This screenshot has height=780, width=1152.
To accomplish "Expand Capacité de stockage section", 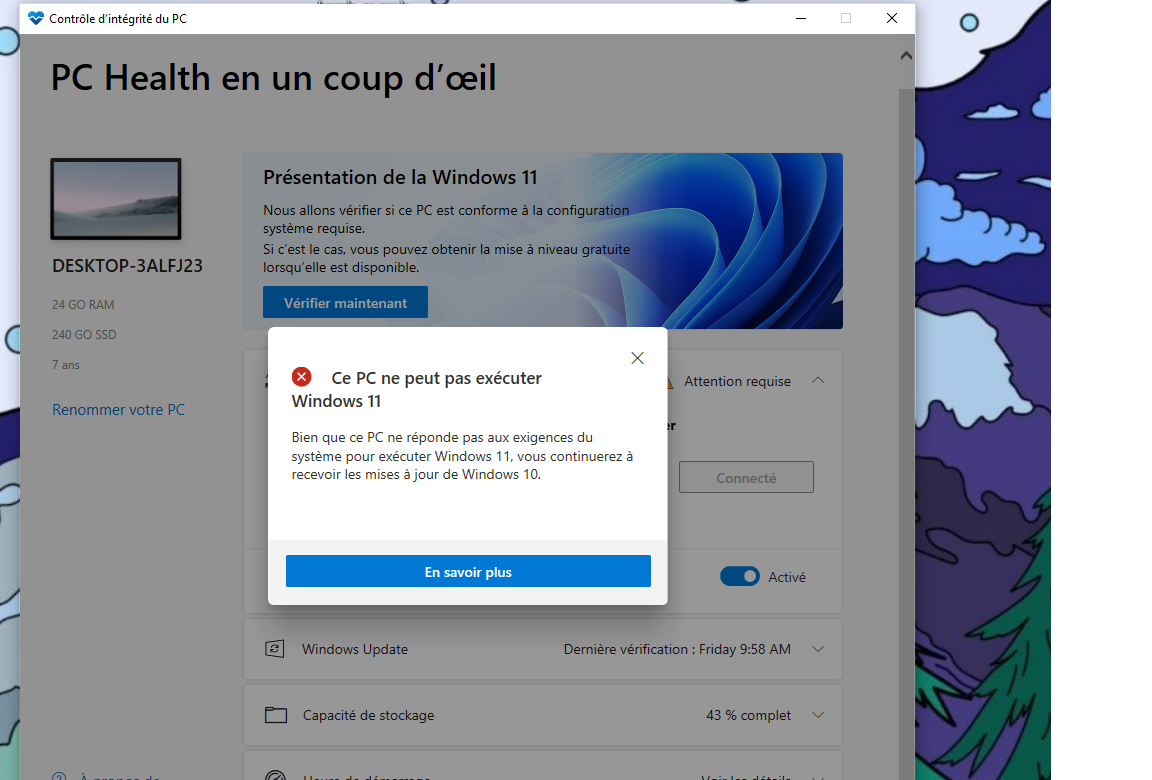I will point(818,715).
